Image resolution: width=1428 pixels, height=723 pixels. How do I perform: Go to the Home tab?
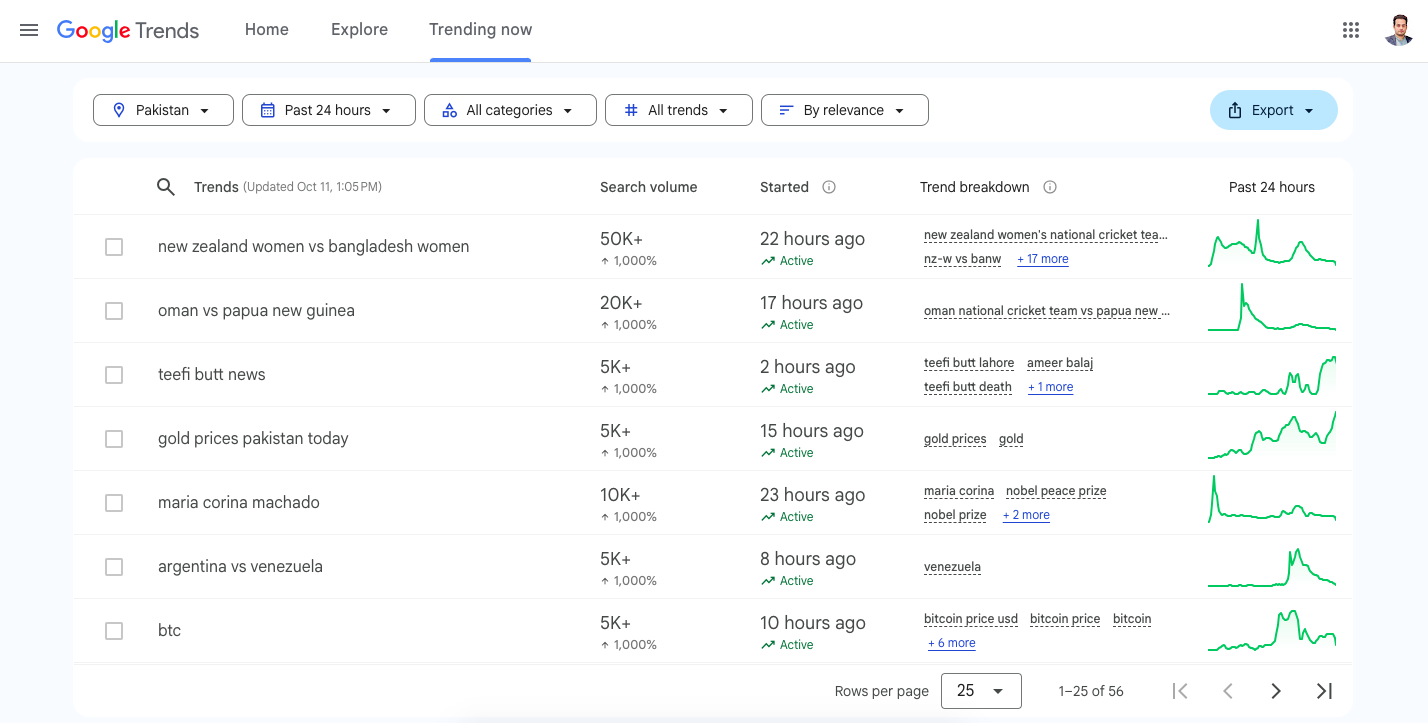tap(267, 30)
